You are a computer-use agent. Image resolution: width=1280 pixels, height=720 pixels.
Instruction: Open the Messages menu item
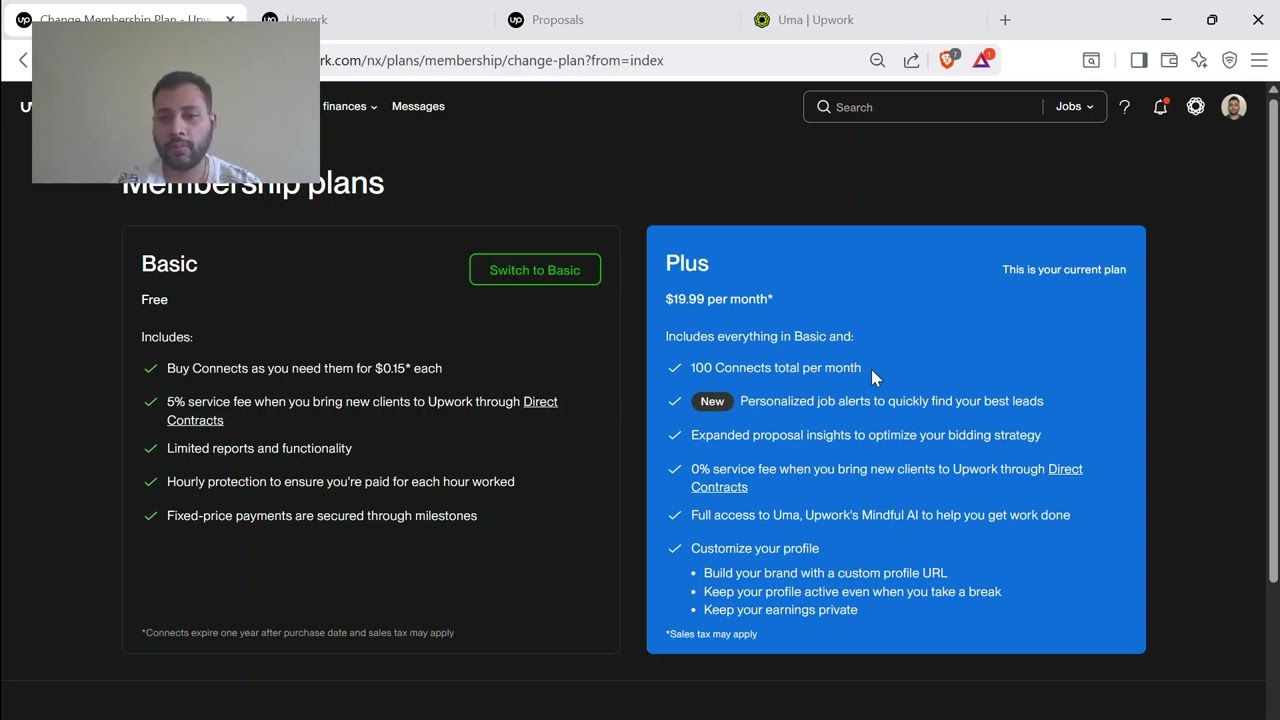point(418,106)
